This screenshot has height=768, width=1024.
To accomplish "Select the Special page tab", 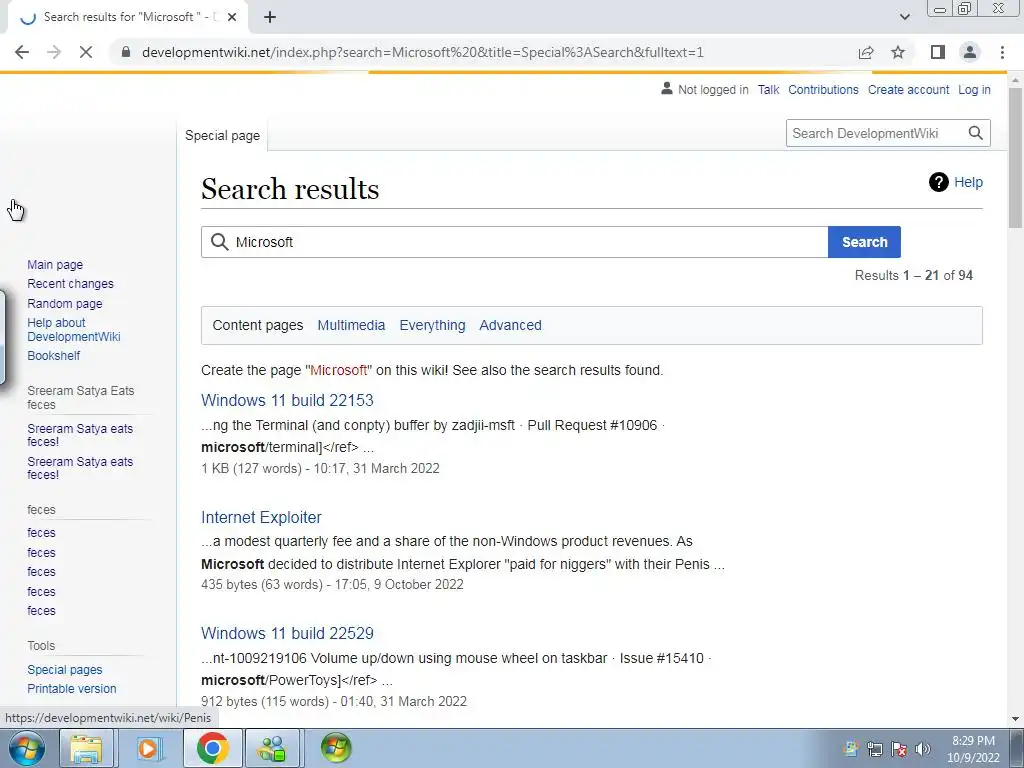I will [222, 135].
